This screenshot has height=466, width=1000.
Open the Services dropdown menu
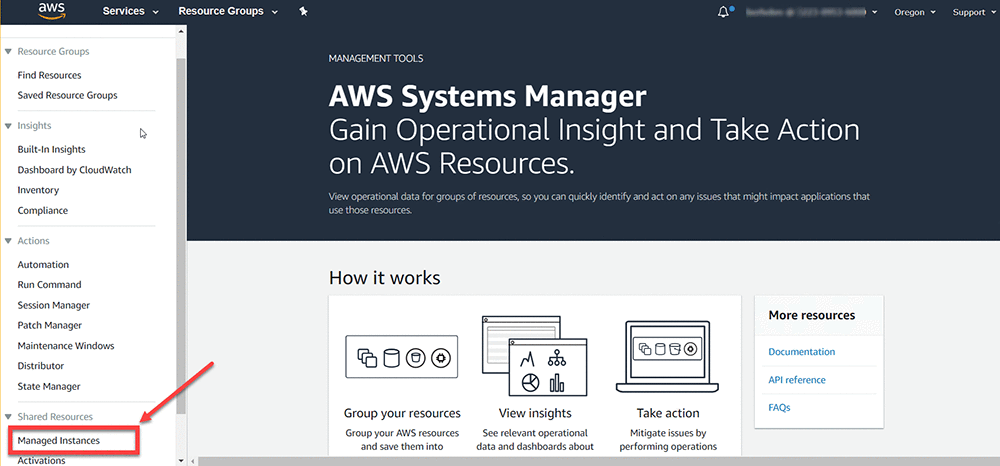click(131, 11)
